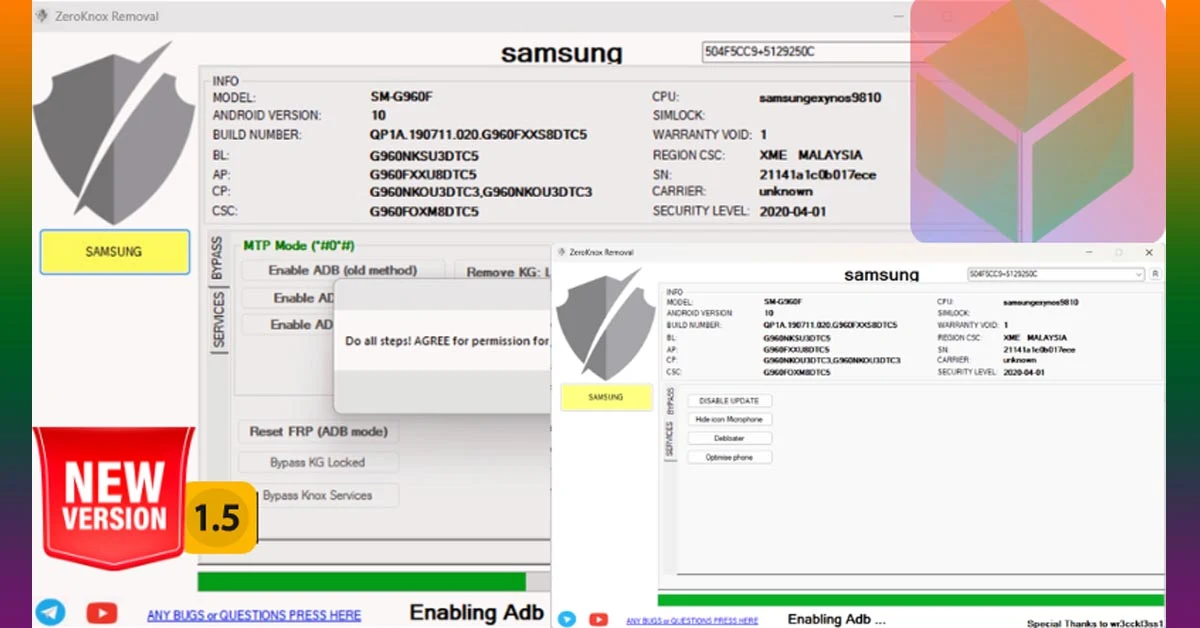The height and width of the screenshot is (628, 1200).
Task: Click Special Thanks text in front window
Action: coord(1095,623)
